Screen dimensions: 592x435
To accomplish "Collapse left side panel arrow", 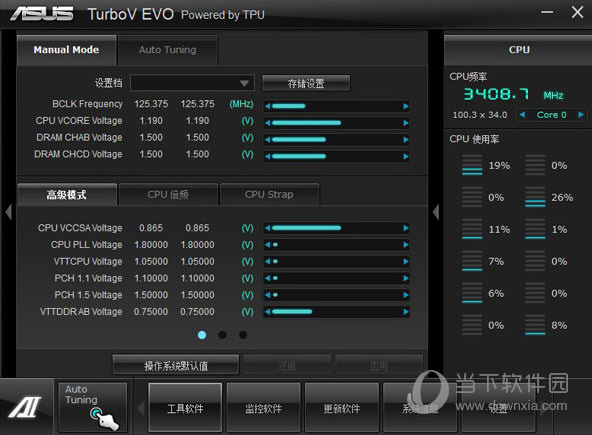I will point(9,212).
